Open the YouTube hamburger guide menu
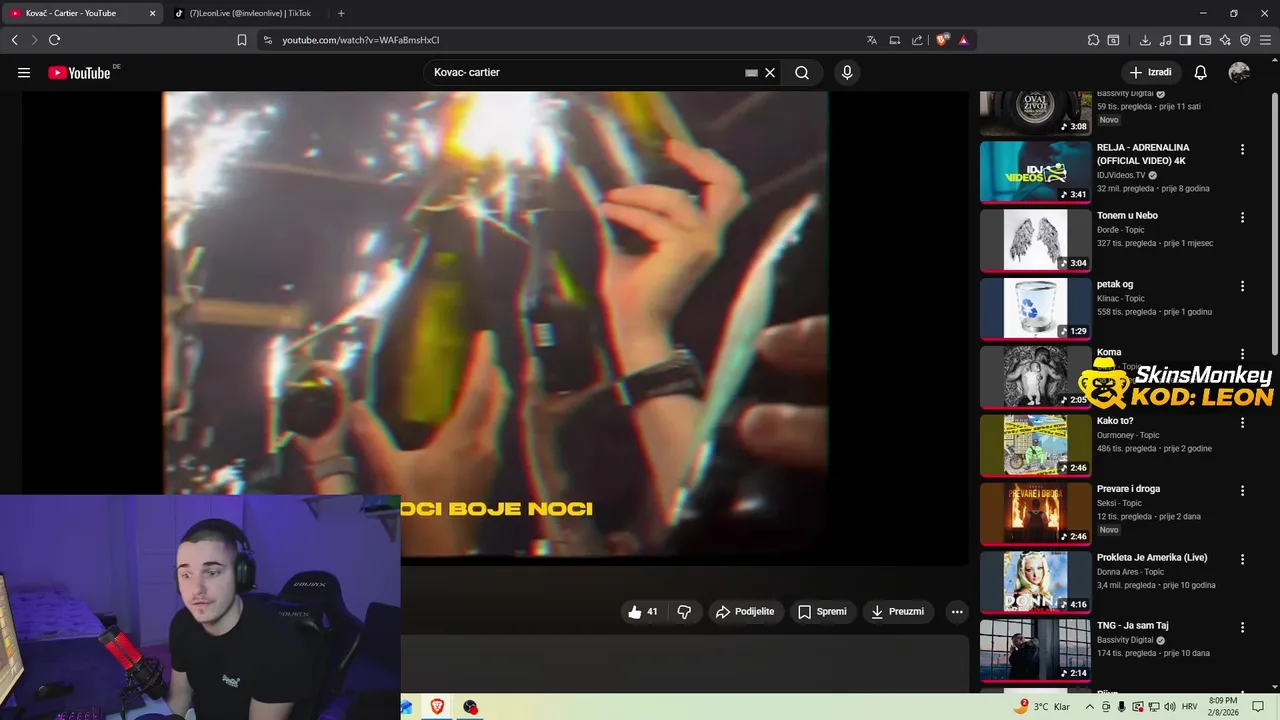Screen dimensions: 1280x720 click(24, 72)
